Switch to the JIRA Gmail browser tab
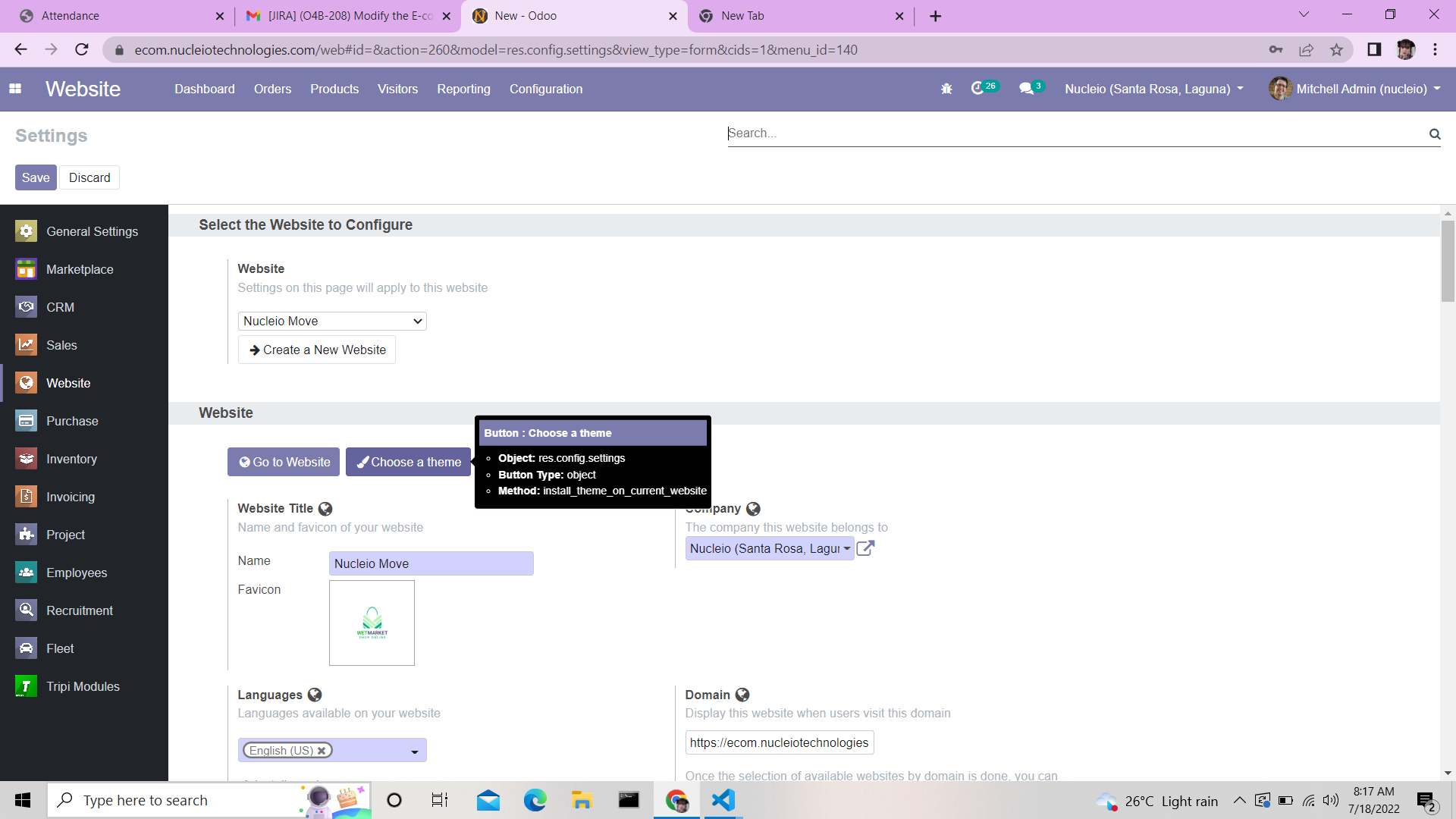 tap(349, 16)
